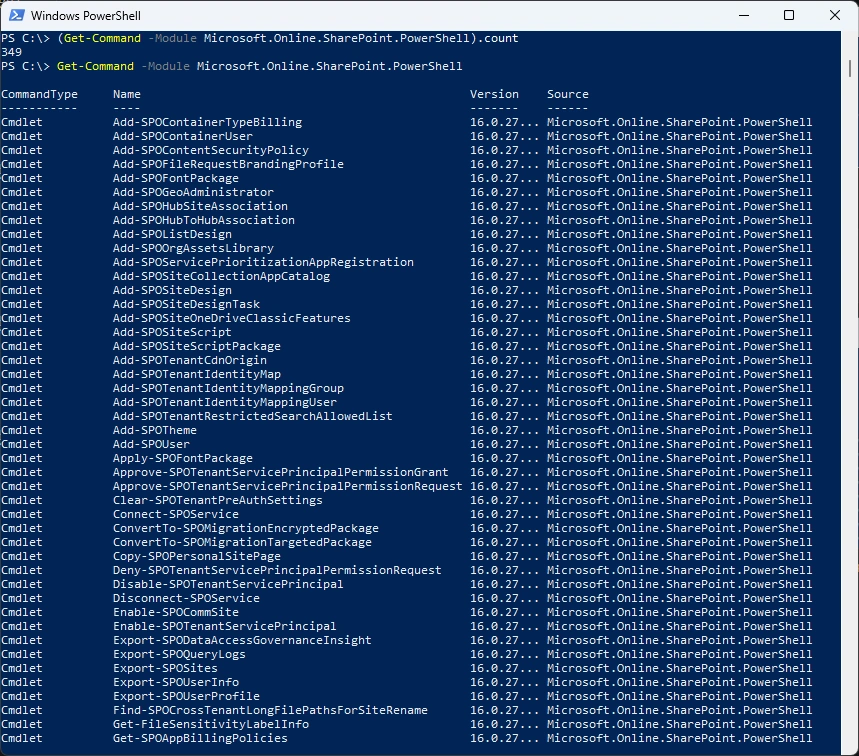This screenshot has height=756, width=859.
Task: Click the PowerShell icon in title bar
Action: click(x=15, y=15)
